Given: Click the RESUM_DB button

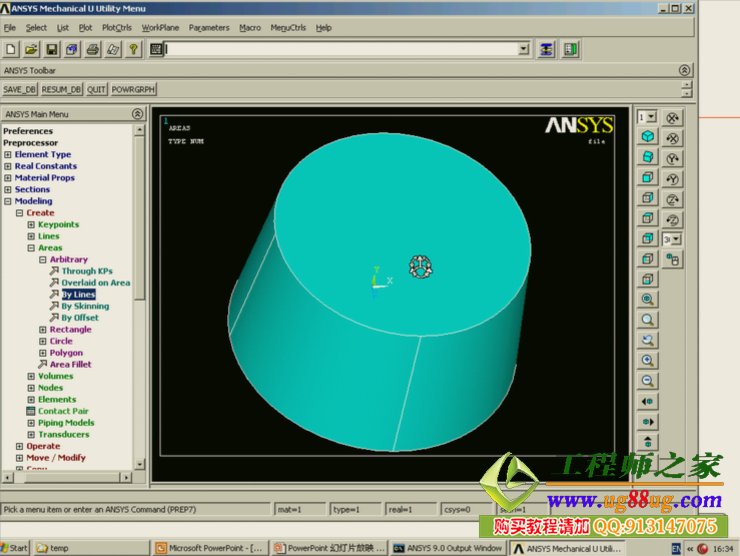Looking at the screenshot, I should 61,89.
